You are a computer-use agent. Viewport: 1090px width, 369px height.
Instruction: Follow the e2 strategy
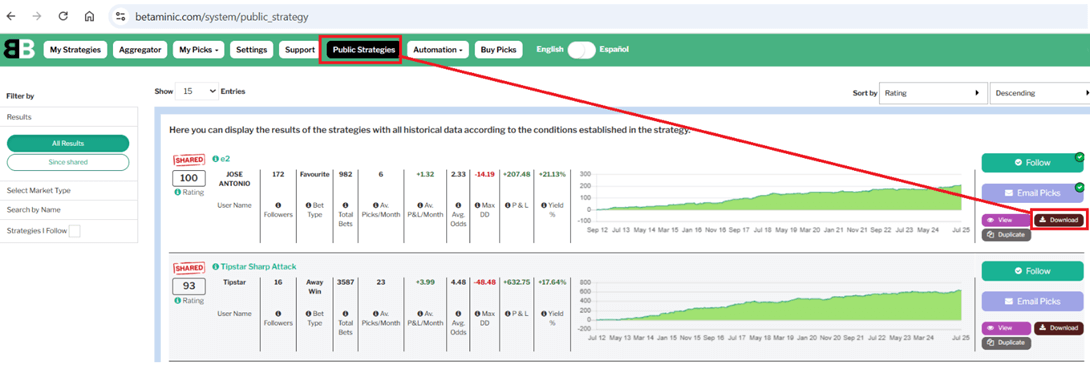click(x=1032, y=162)
